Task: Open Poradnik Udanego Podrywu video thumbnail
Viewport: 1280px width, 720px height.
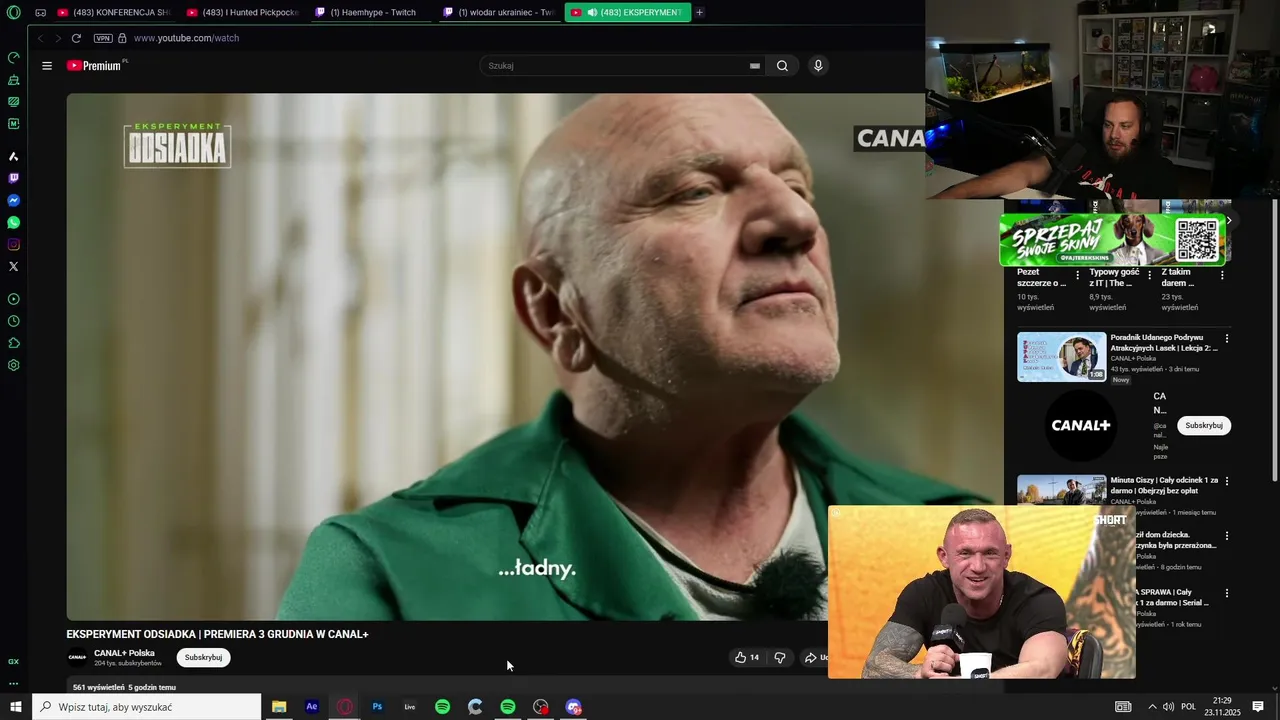Action: tap(1062, 357)
